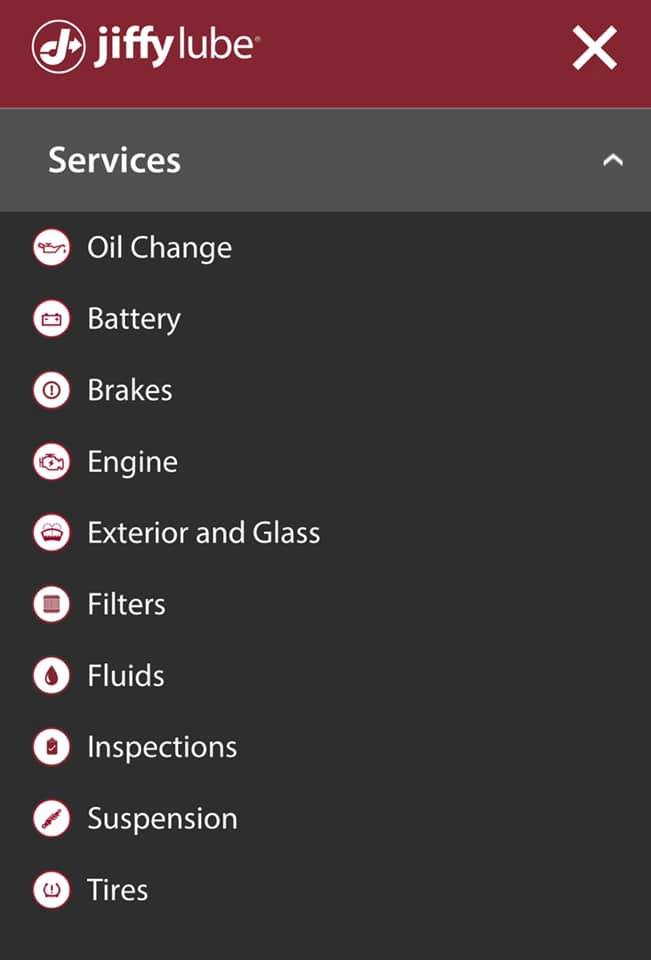This screenshot has width=651, height=960.
Task: Navigate to Filters services
Action: (x=126, y=605)
